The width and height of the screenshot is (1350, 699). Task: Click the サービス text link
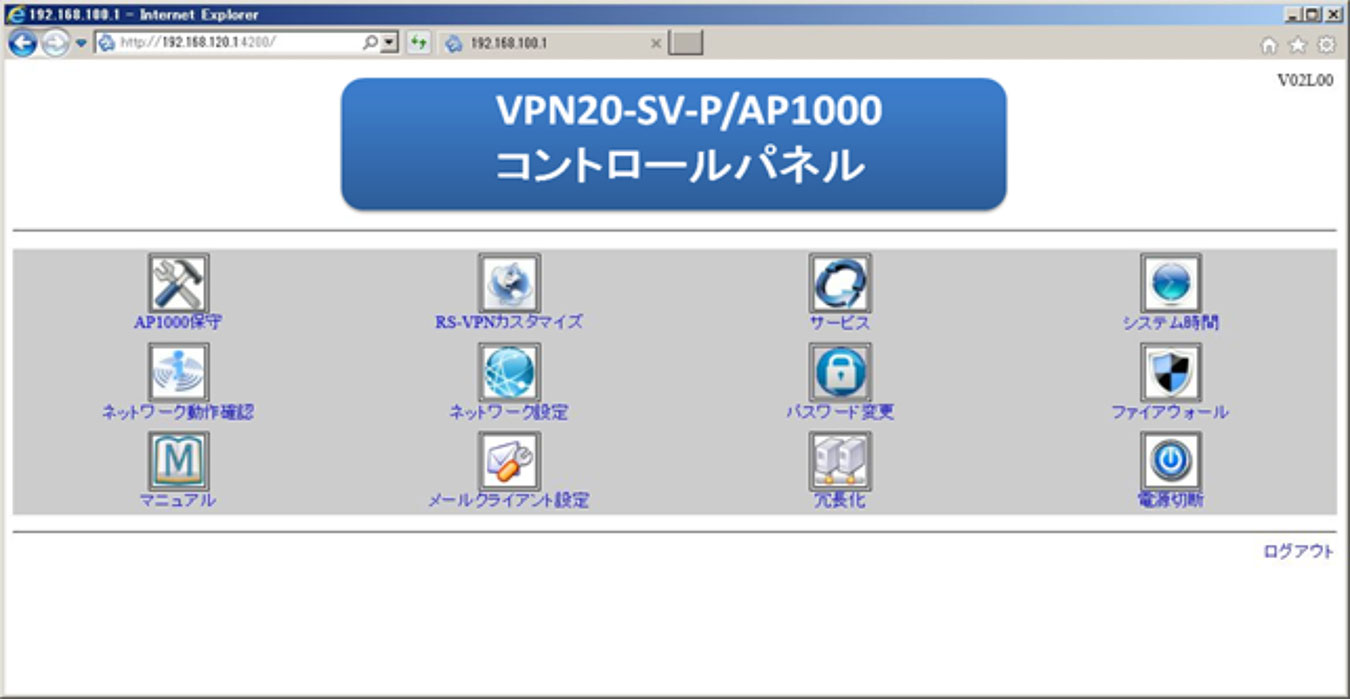click(x=840, y=323)
